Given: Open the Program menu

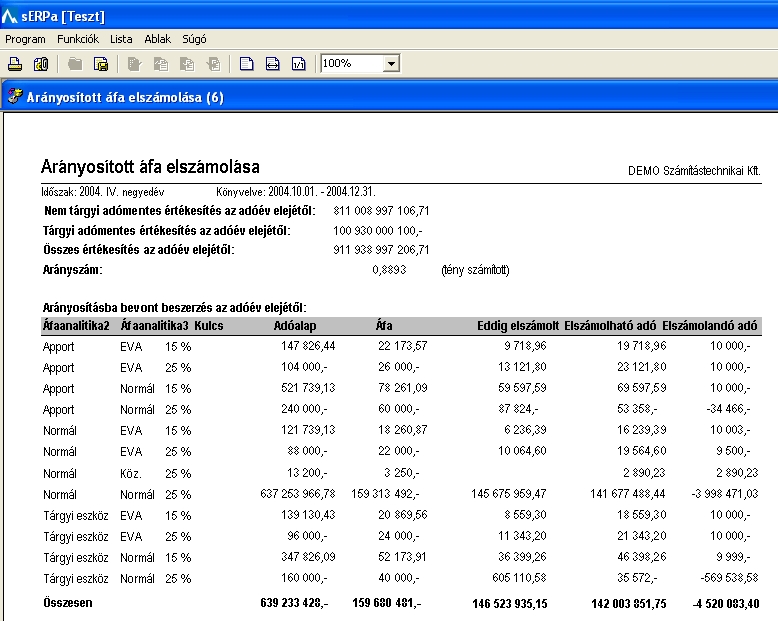Looking at the screenshot, I should [x=26, y=39].
